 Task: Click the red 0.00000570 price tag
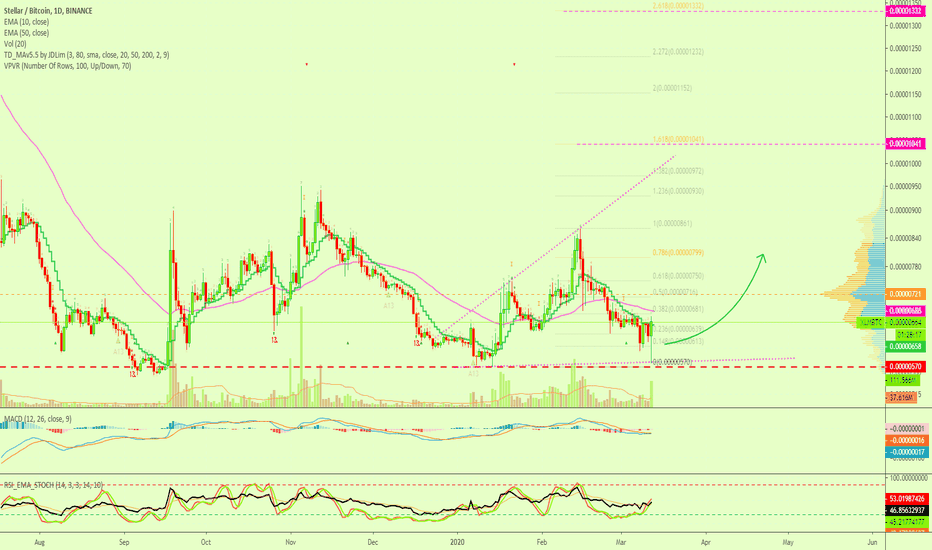point(905,367)
